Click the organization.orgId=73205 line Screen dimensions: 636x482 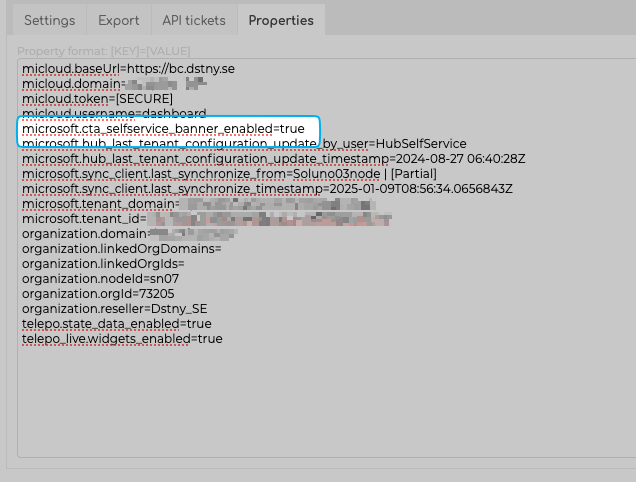(98, 294)
